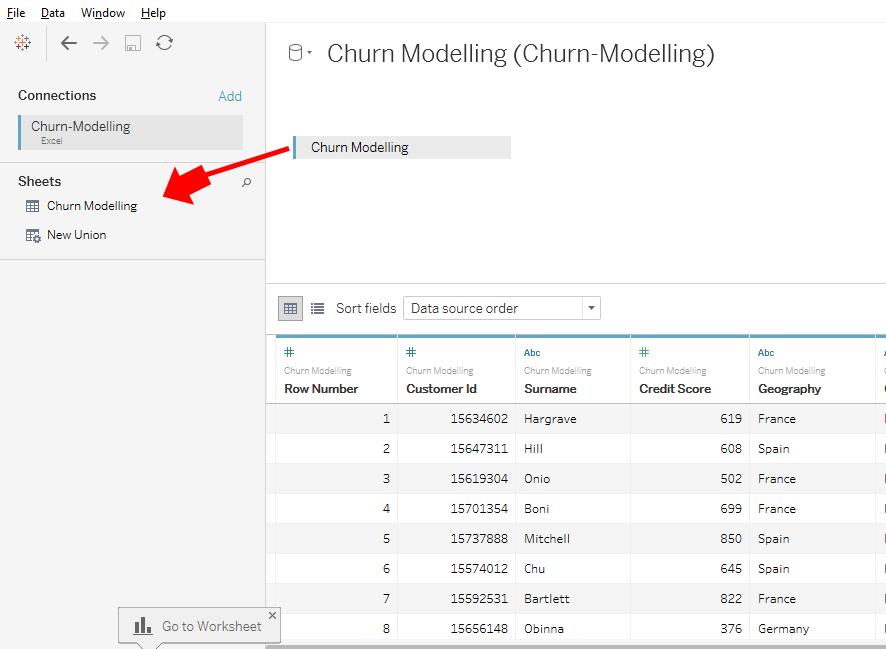Close the Go to Worksheet tooltip
The image size is (886, 649).
(x=272, y=615)
